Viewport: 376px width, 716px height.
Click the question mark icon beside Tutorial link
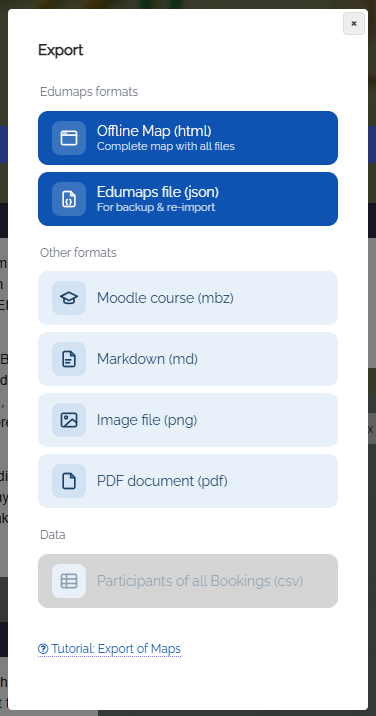[43, 649]
